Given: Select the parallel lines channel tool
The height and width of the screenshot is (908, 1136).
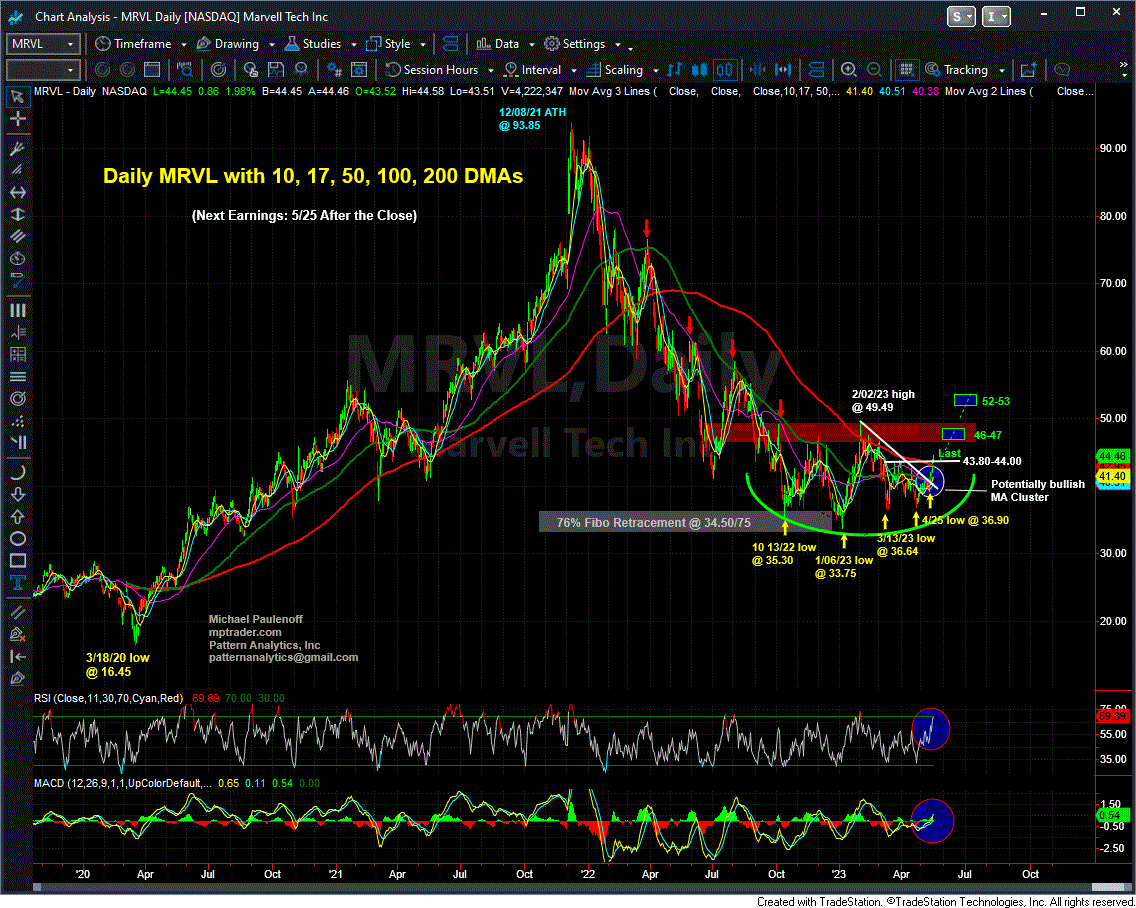Looking at the screenshot, I should (17, 236).
